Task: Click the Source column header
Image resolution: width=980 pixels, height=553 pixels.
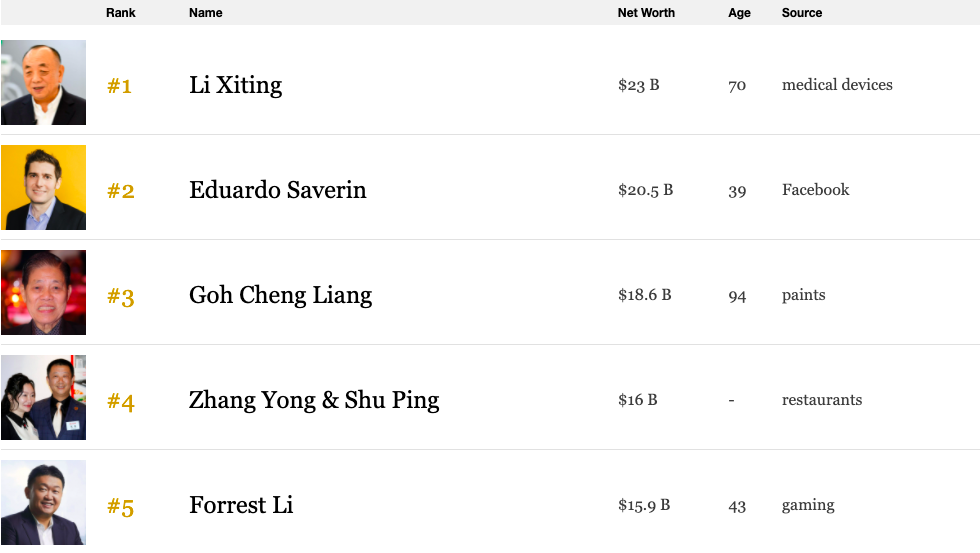Action: [802, 13]
